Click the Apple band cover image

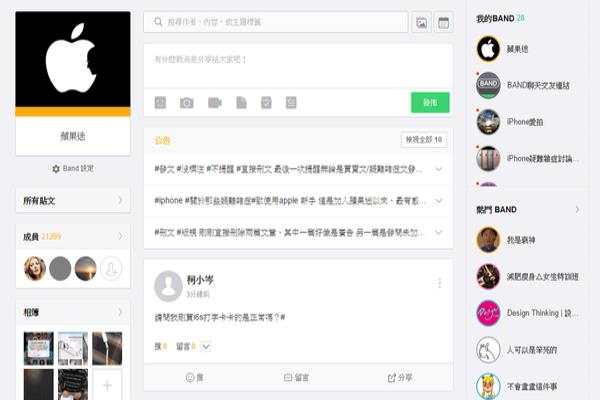click(73, 59)
